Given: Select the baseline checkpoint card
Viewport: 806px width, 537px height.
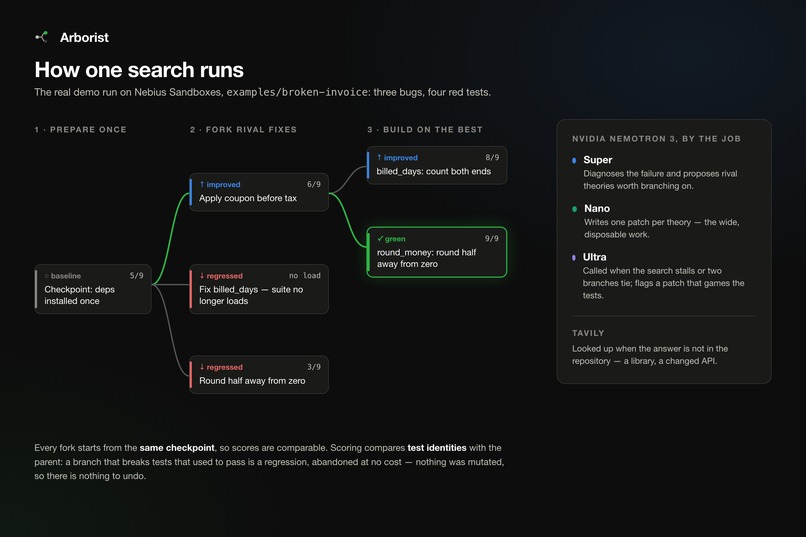Looking at the screenshot, I should point(93,289).
